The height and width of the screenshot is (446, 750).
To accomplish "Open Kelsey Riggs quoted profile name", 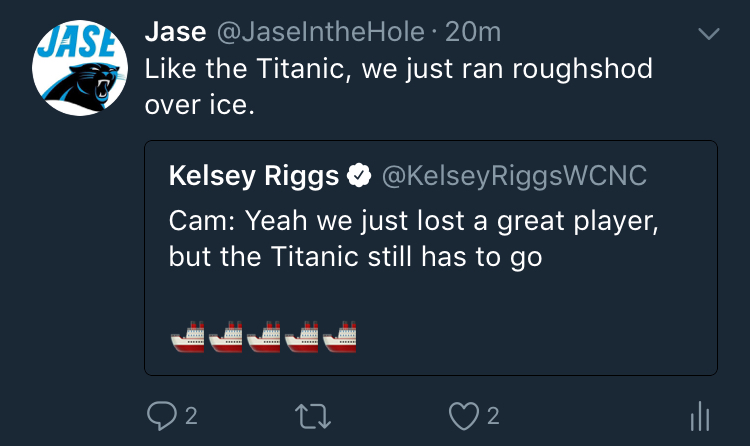I will pos(254,176).
